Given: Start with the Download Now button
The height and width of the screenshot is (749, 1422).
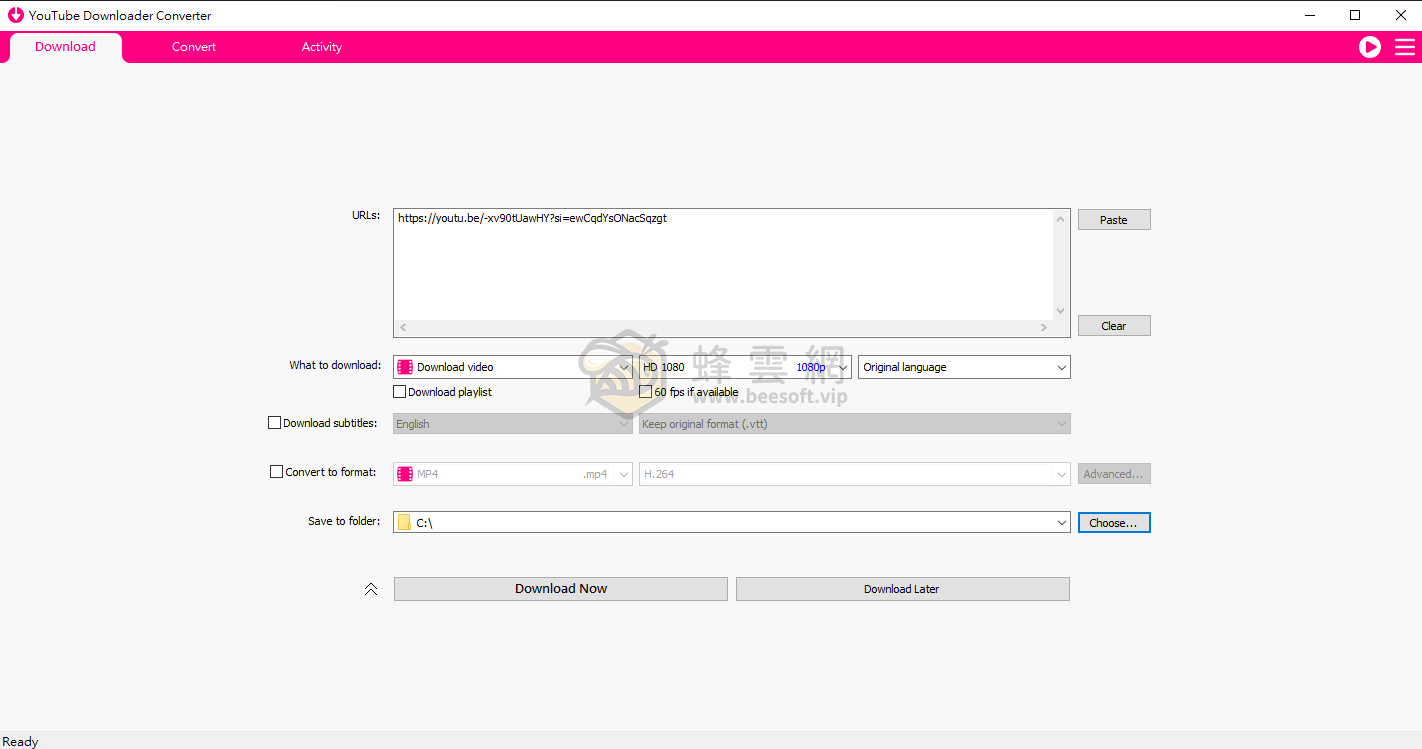Looking at the screenshot, I should tap(561, 589).
